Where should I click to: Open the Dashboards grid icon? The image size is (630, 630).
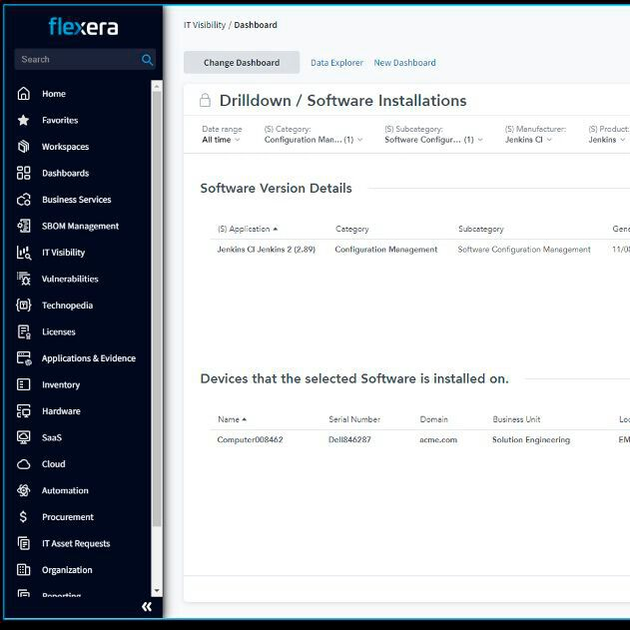[x=23, y=173]
